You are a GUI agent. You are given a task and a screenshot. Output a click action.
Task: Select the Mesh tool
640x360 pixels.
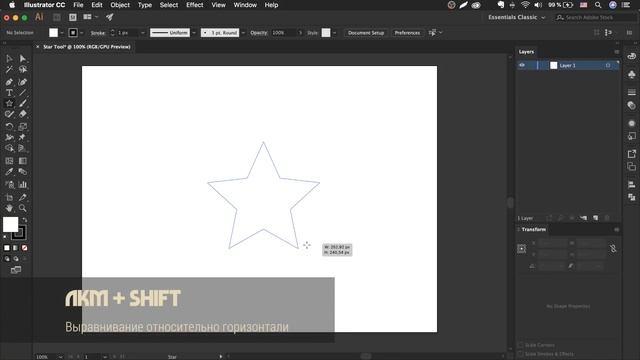click(x=9, y=161)
